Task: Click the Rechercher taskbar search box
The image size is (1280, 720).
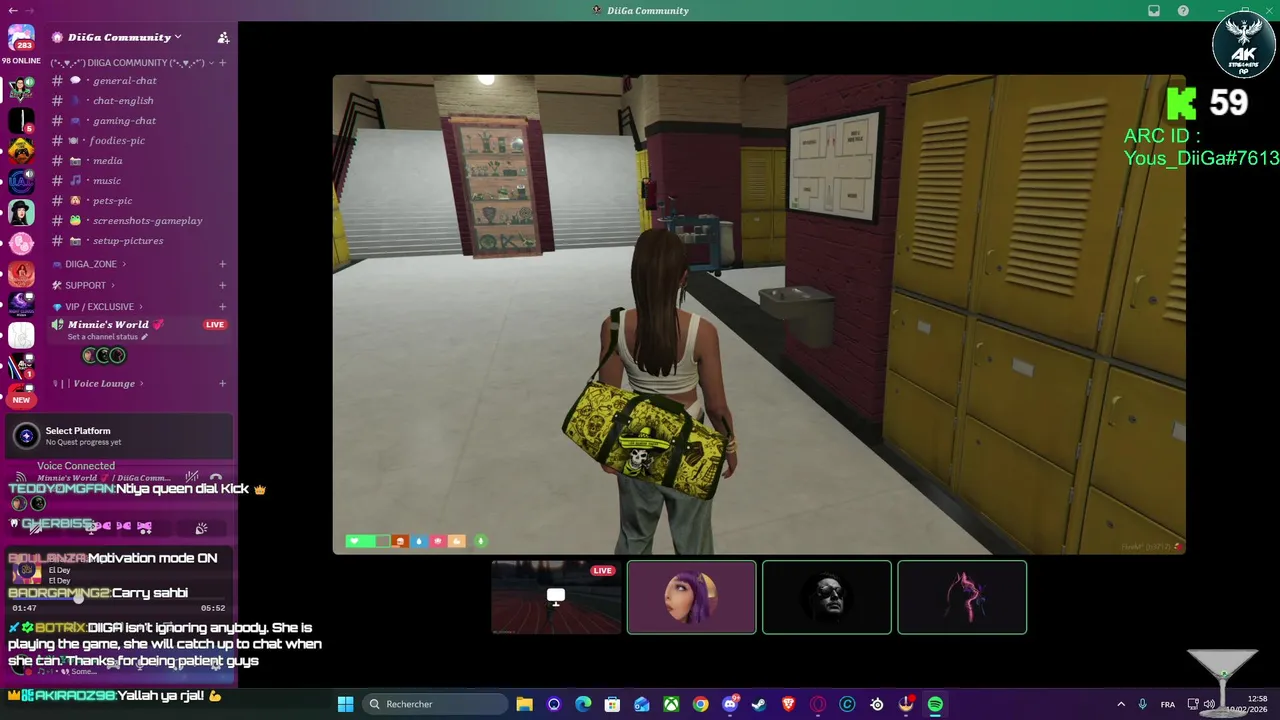Action: 434,704
